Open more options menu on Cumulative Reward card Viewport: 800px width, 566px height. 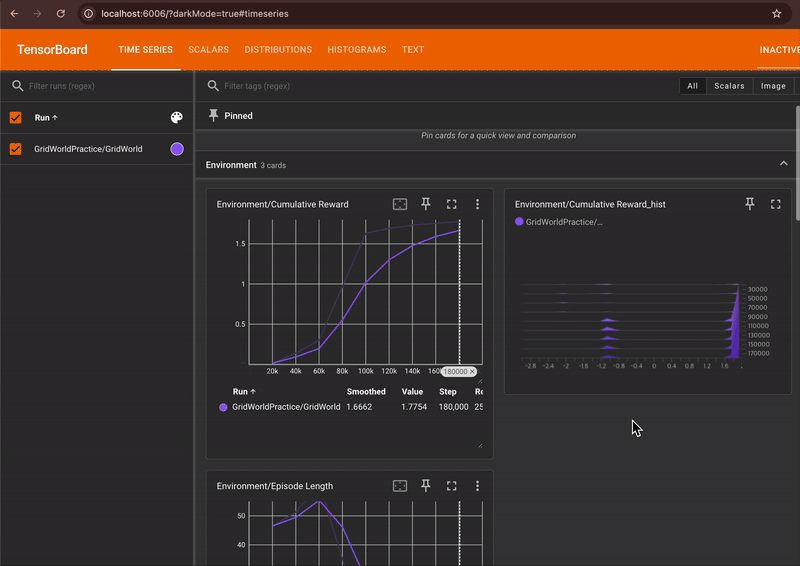(x=477, y=204)
